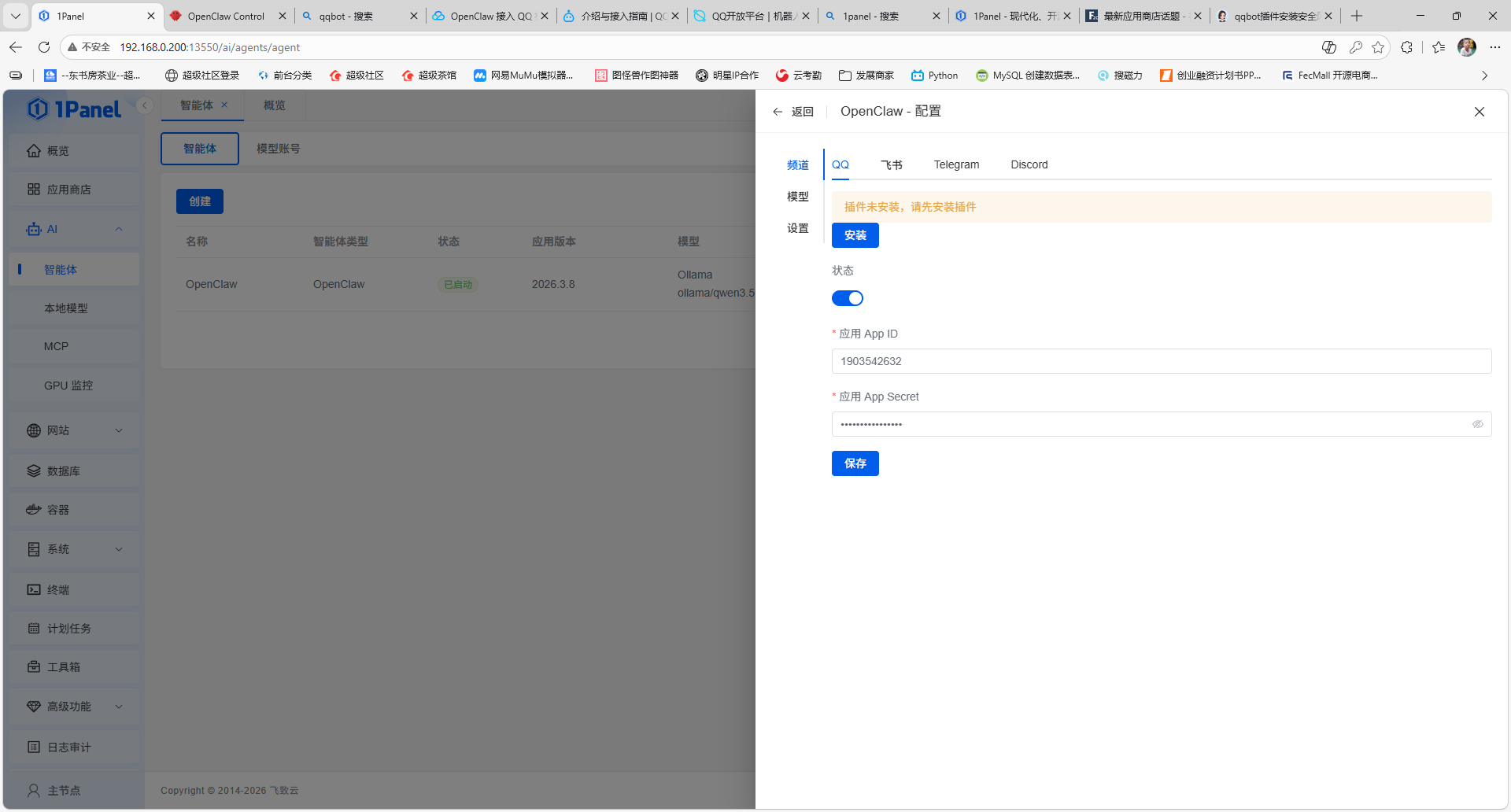Image resolution: width=1511 pixels, height=812 pixels.
Task: Toggle the 状态 switch off
Action: (x=847, y=298)
